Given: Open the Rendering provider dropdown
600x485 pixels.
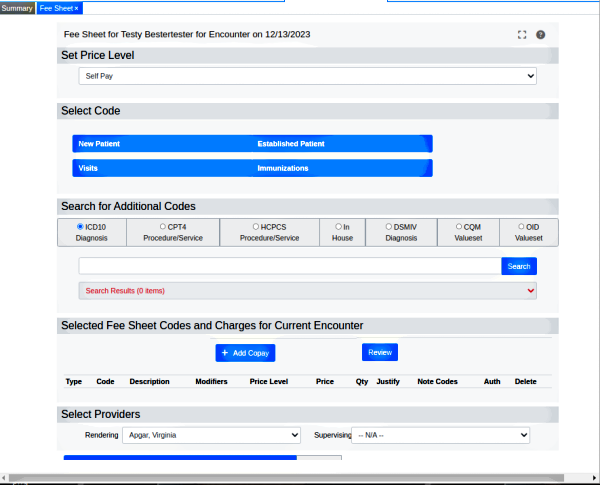Looking at the screenshot, I should pyautogui.click(x=211, y=436).
